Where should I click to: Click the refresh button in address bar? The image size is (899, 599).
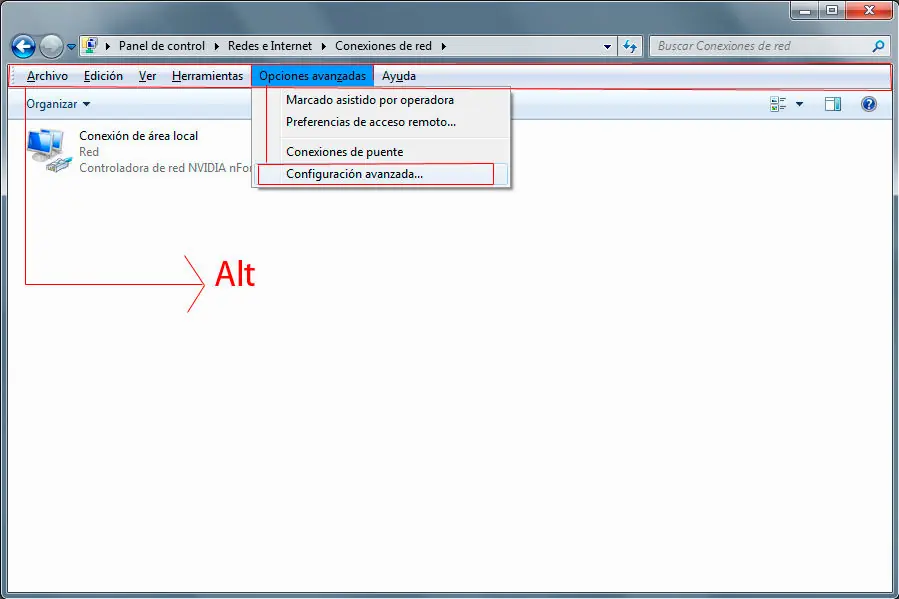click(x=630, y=46)
